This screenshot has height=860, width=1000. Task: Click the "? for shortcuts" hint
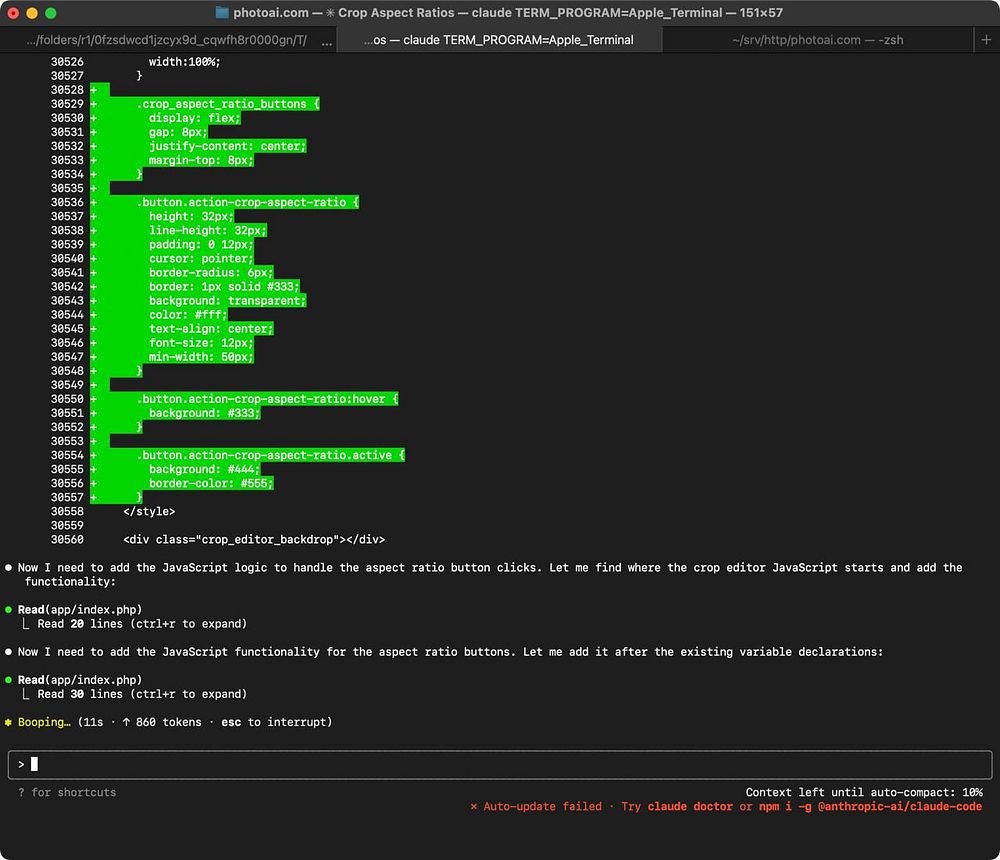[66, 793]
